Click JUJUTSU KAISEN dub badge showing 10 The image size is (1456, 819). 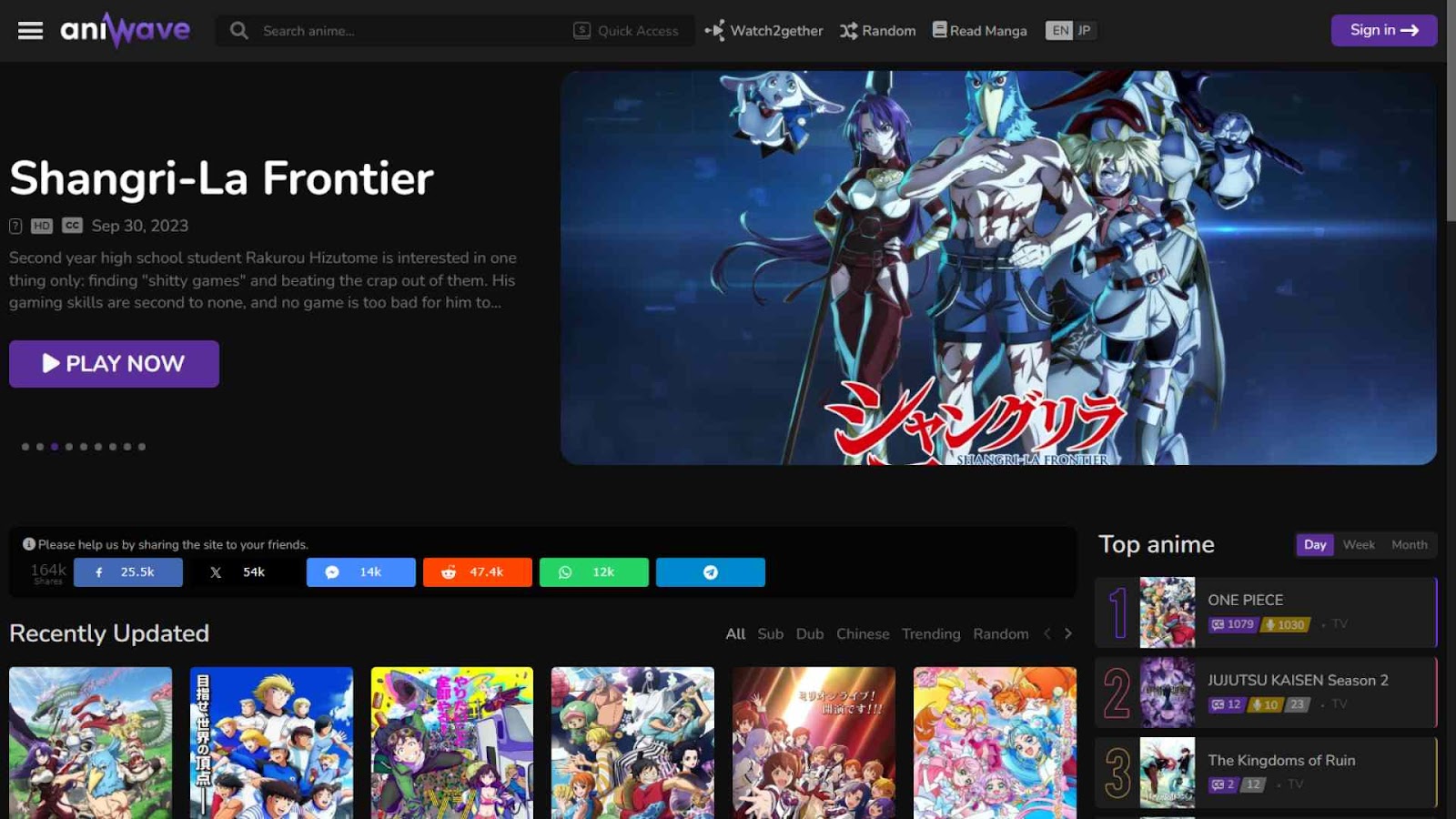(x=1265, y=704)
